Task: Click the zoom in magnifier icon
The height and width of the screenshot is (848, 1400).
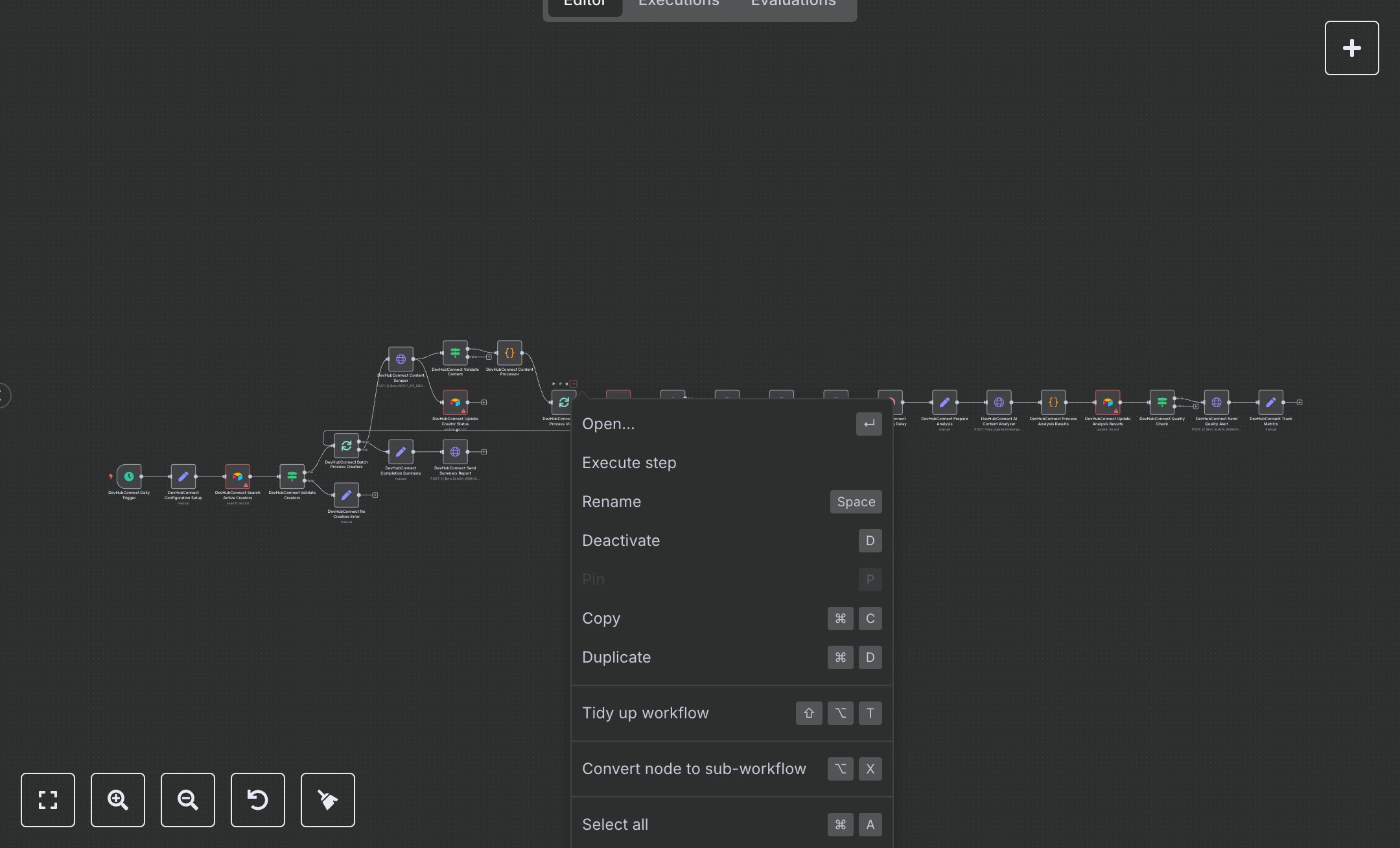Action: (x=118, y=800)
